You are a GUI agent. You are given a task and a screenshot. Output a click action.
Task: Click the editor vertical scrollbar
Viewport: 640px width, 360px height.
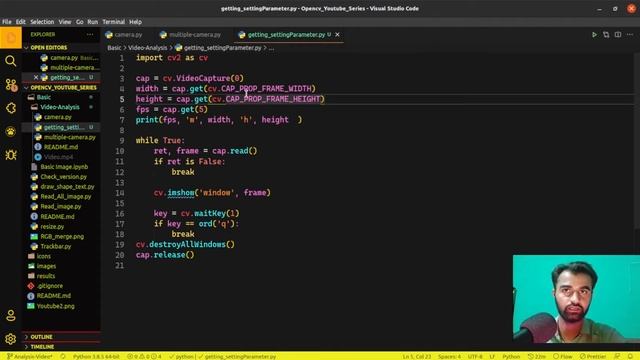click(637, 141)
